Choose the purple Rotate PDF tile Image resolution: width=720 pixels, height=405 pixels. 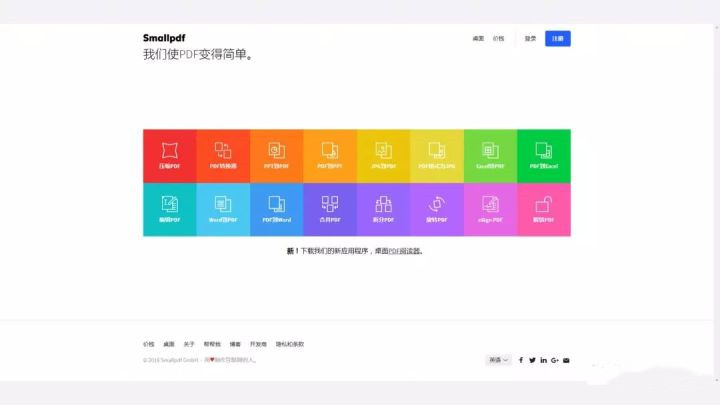[x=437, y=209]
